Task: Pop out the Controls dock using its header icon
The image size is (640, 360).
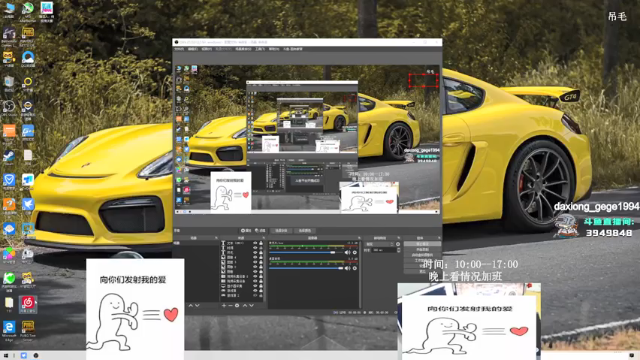Action: (x=439, y=238)
